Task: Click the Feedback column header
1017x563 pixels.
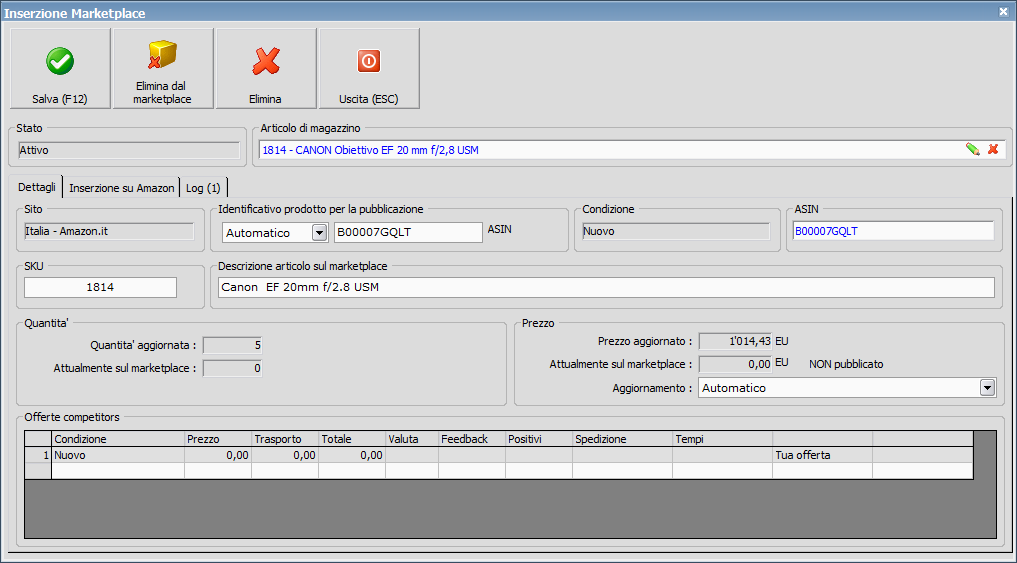Action: click(x=471, y=438)
